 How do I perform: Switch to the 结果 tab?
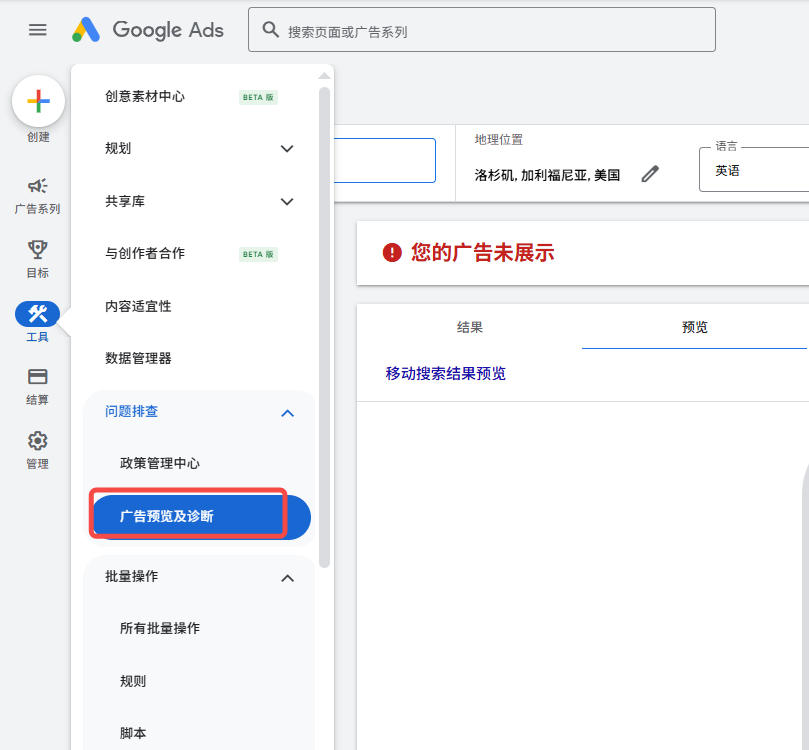point(471,327)
